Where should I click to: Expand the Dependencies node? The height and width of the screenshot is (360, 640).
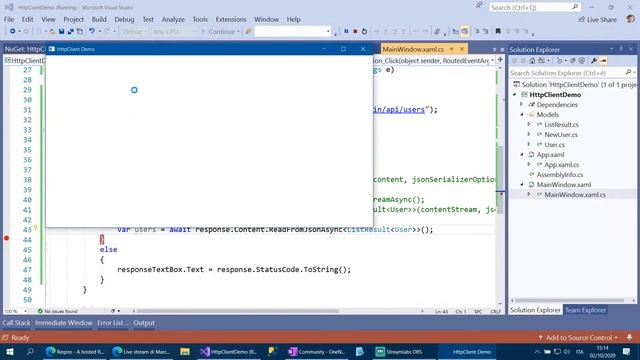(x=522, y=104)
